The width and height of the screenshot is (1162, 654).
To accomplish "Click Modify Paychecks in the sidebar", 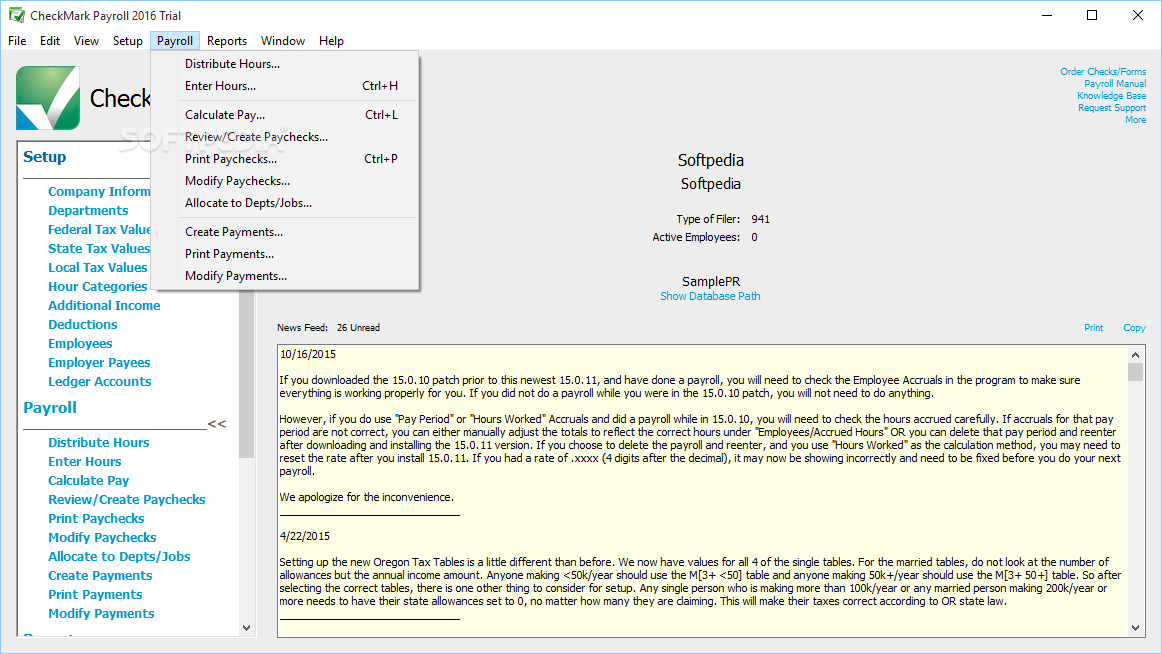I will click(x=102, y=538).
